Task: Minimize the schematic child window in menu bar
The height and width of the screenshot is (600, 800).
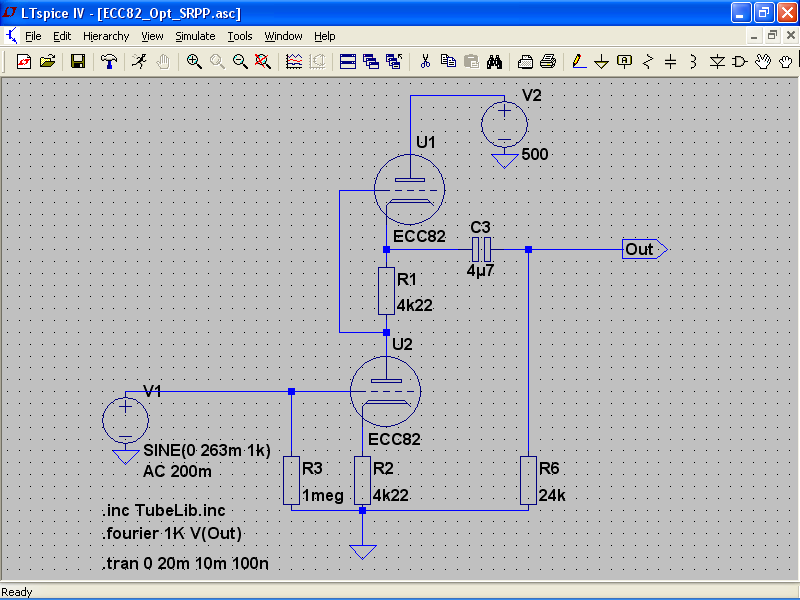Action: click(754, 36)
